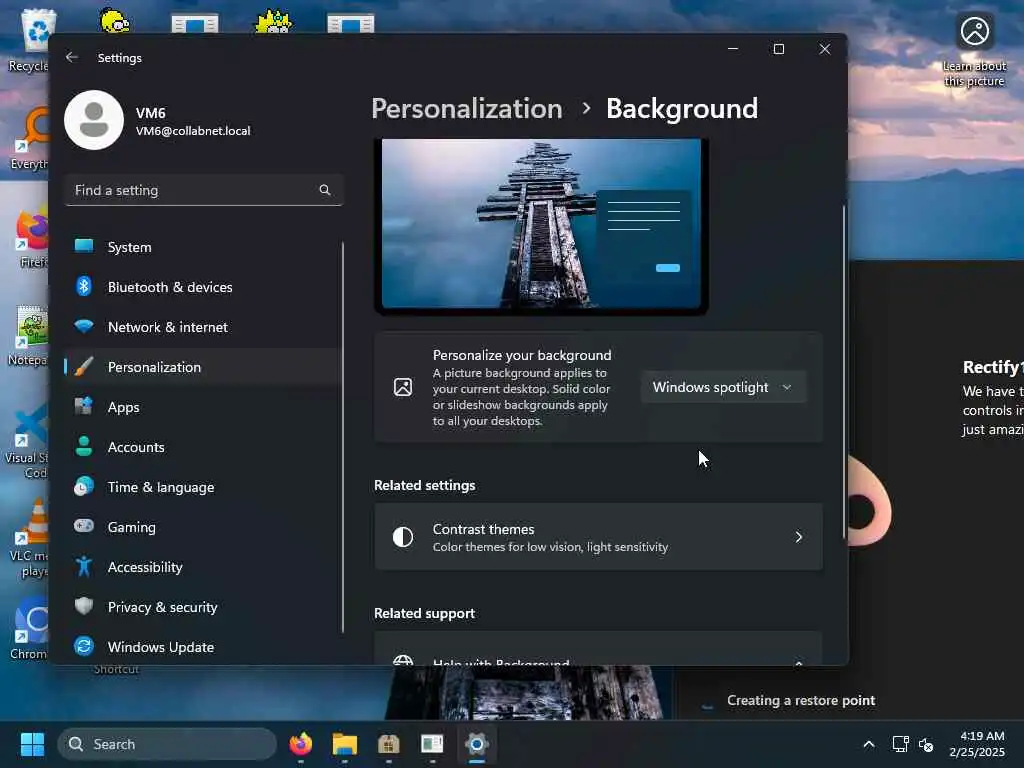Click the Gaming controller icon
1024x768 pixels.
coord(84,526)
